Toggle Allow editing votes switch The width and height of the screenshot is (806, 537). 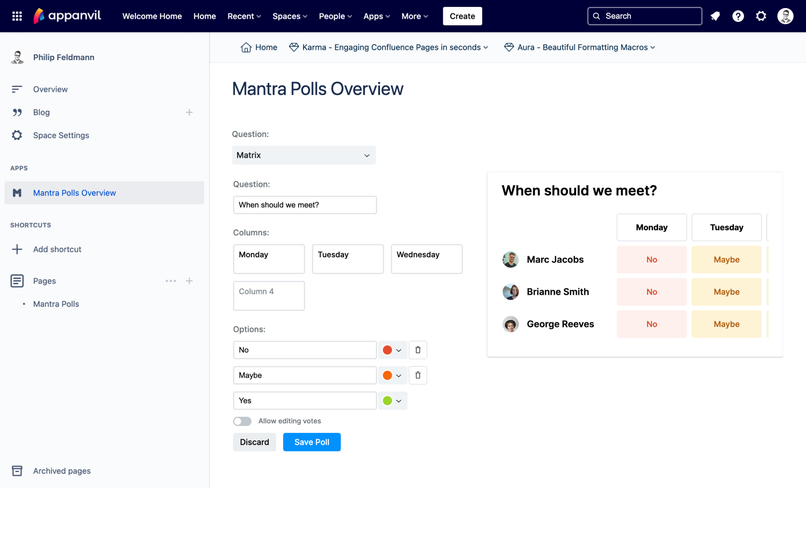pos(242,421)
